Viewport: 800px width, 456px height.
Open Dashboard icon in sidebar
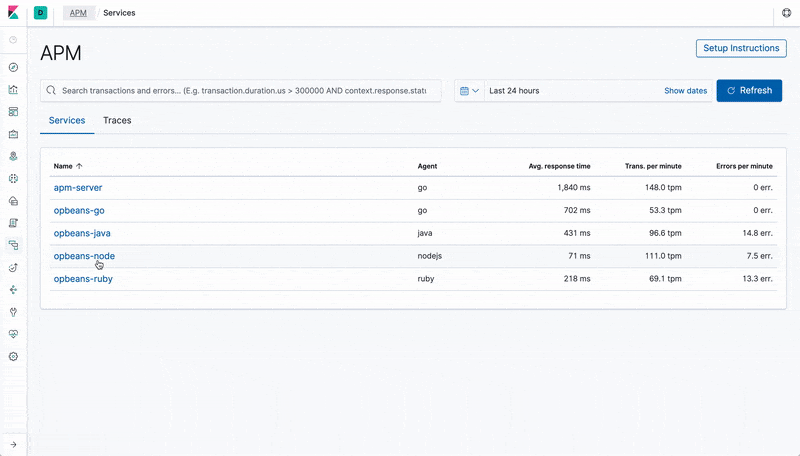coord(13,112)
